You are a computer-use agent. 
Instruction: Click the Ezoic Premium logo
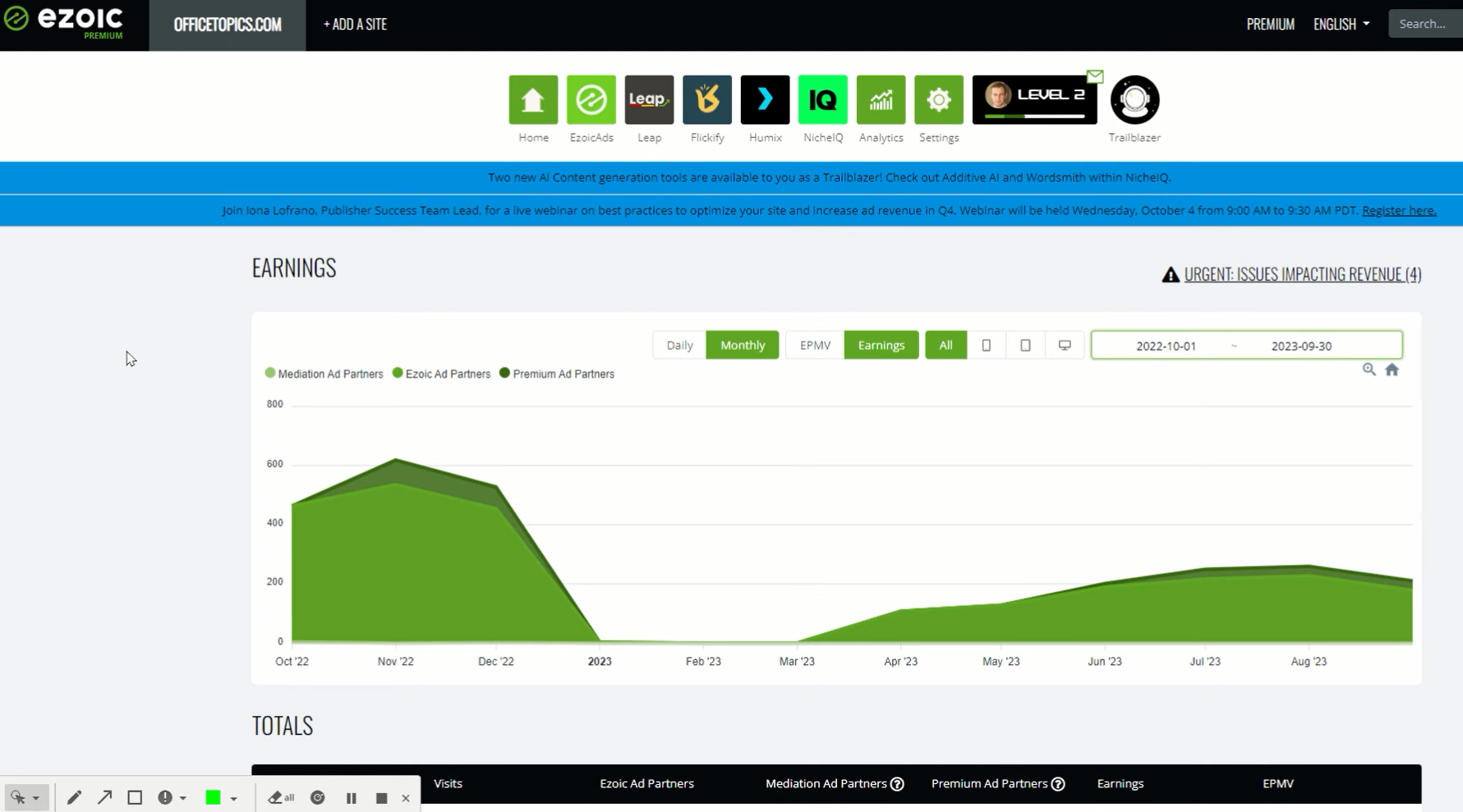click(x=63, y=21)
